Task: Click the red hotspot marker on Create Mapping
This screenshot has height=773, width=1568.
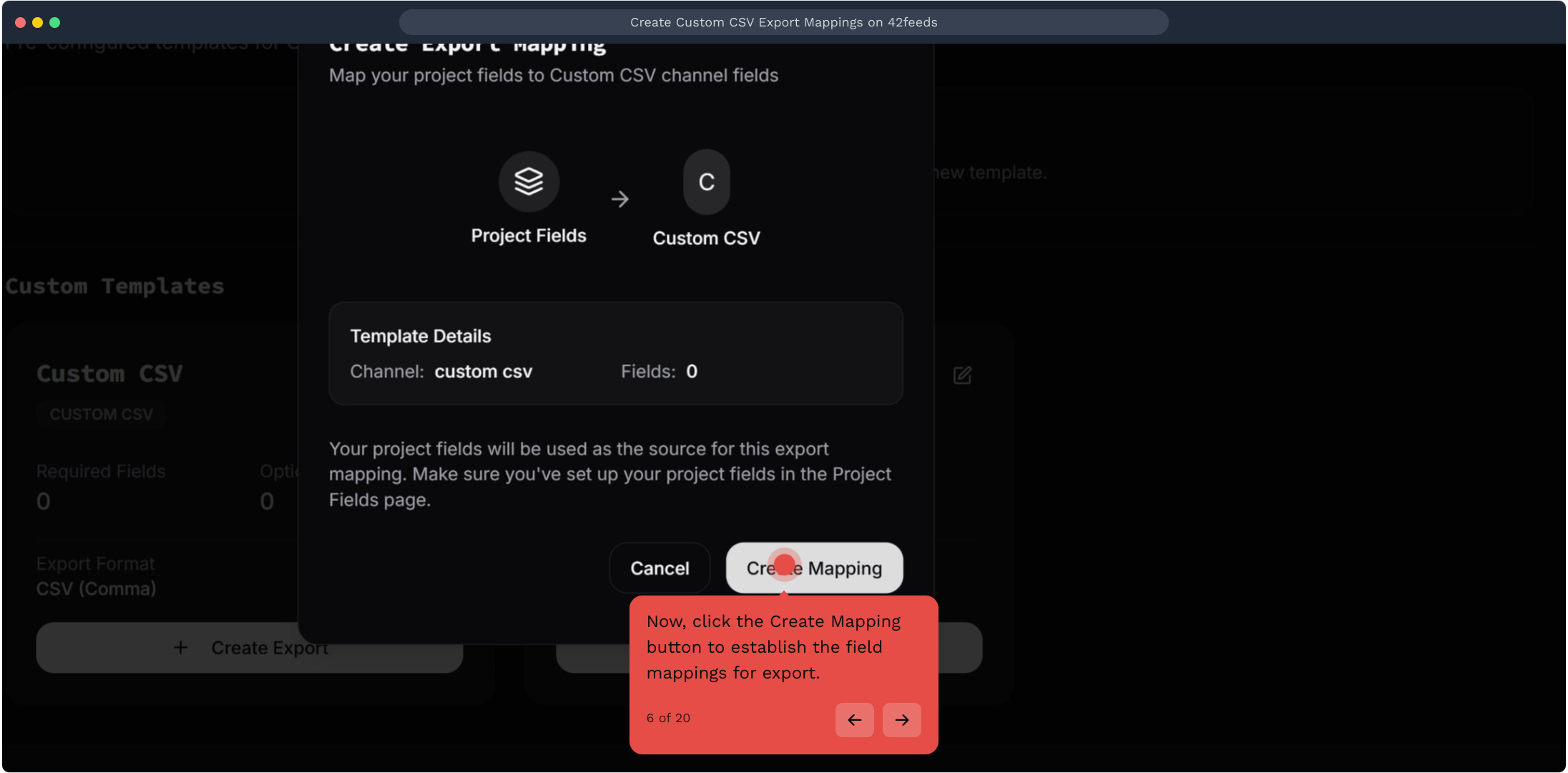Action: point(785,565)
